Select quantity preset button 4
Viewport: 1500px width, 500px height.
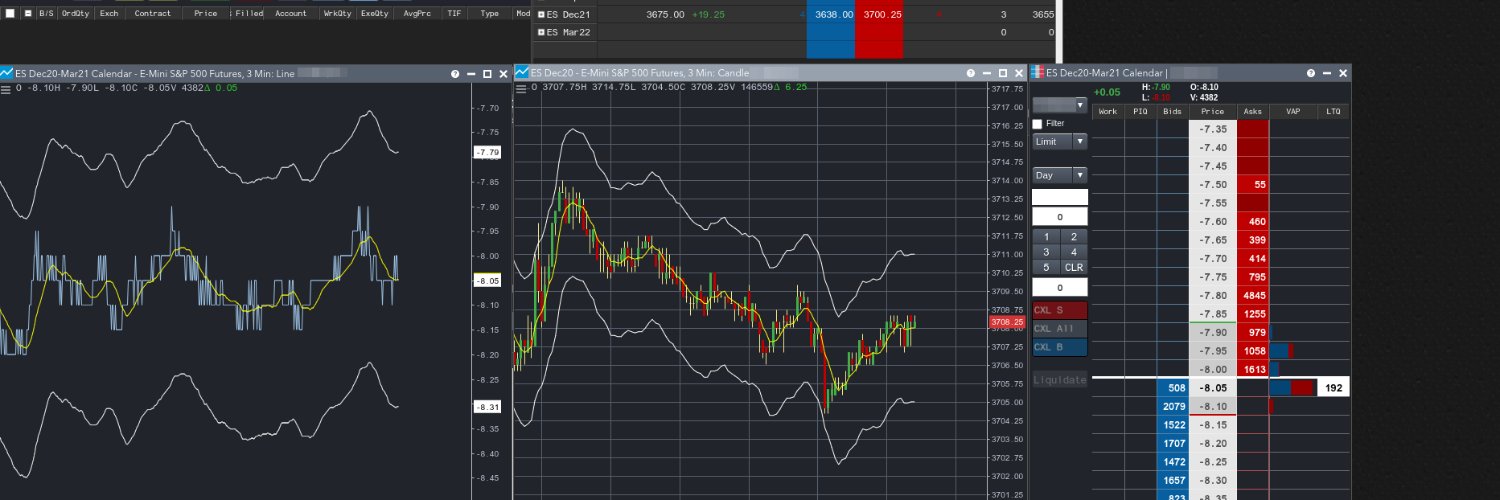pos(1074,252)
